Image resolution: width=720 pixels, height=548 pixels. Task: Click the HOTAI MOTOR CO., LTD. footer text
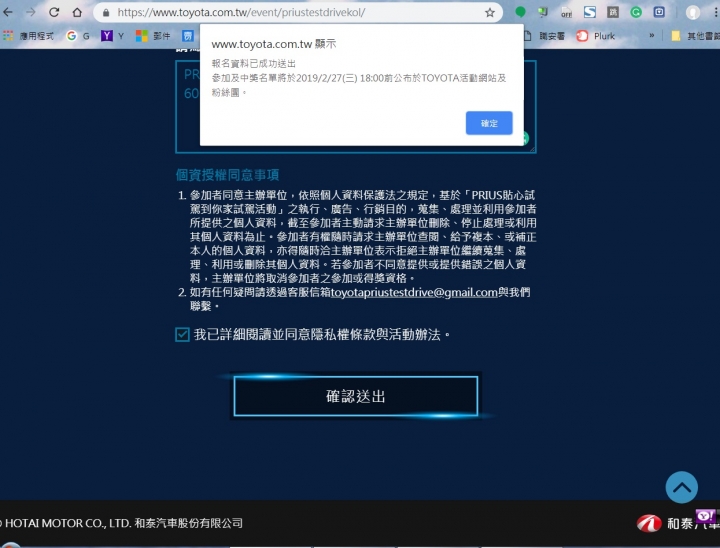pos(121,523)
